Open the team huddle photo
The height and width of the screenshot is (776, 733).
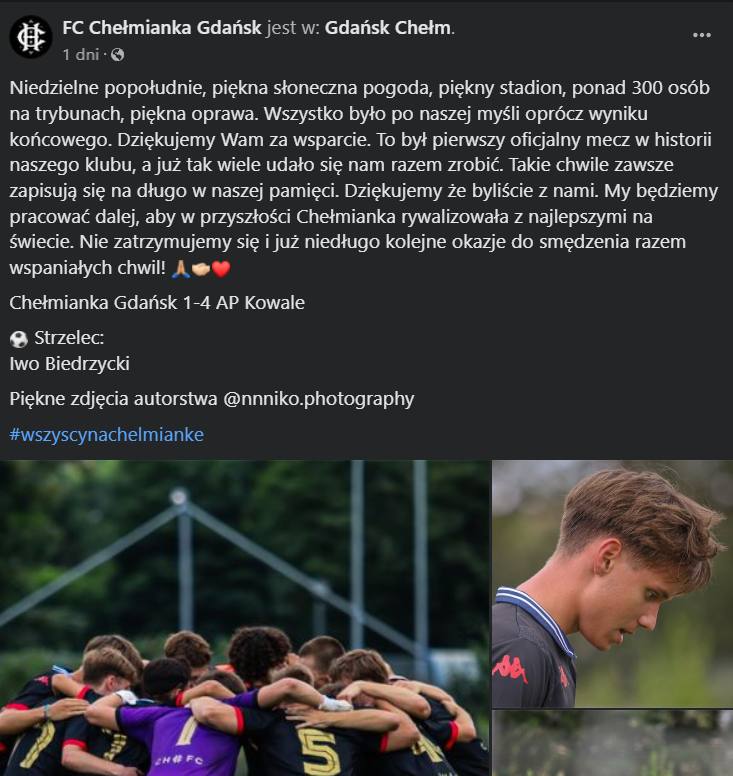point(245,618)
